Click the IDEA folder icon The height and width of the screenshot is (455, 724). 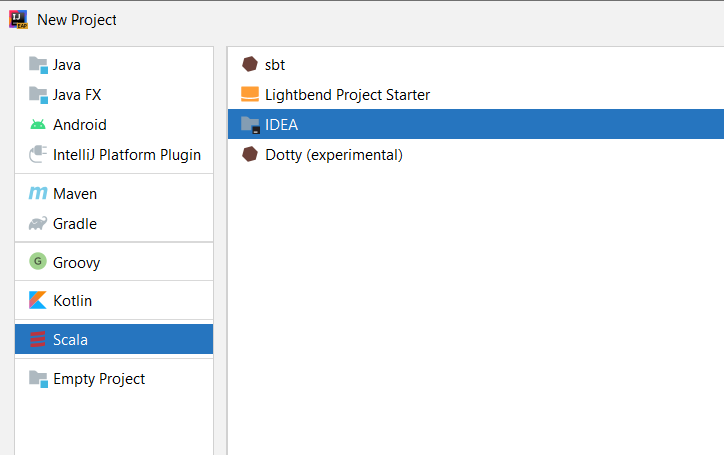(250, 125)
